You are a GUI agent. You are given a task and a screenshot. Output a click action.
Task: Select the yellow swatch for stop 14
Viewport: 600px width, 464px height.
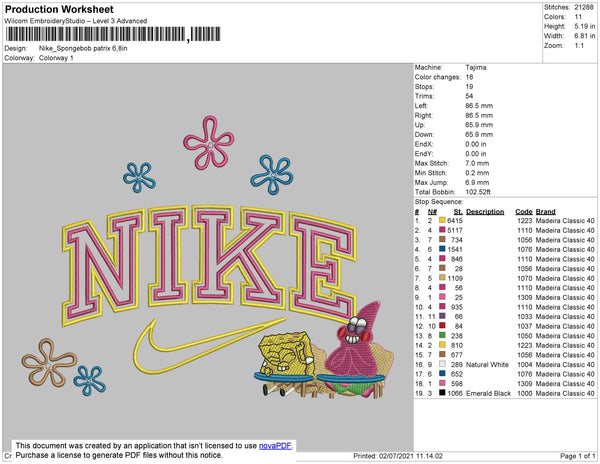pyautogui.click(x=442, y=345)
